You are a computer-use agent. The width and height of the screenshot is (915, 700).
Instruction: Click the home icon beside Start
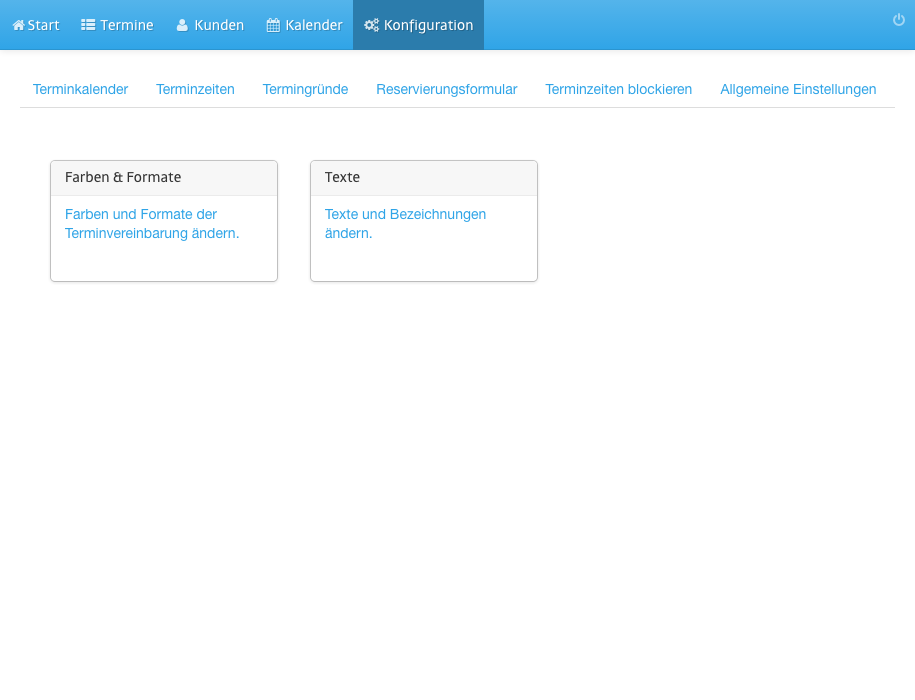coord(19,25)
